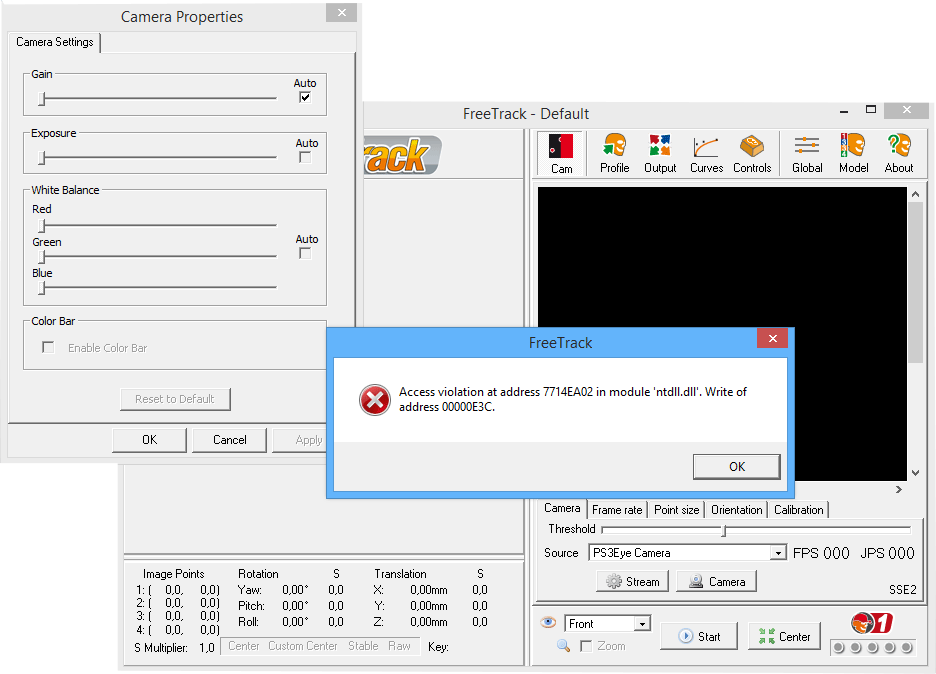The height and width of the screenshot is (674, 936).
Task: Click the eye view icon beside Front
Action: pyautogui.click(x=548, y=623)
